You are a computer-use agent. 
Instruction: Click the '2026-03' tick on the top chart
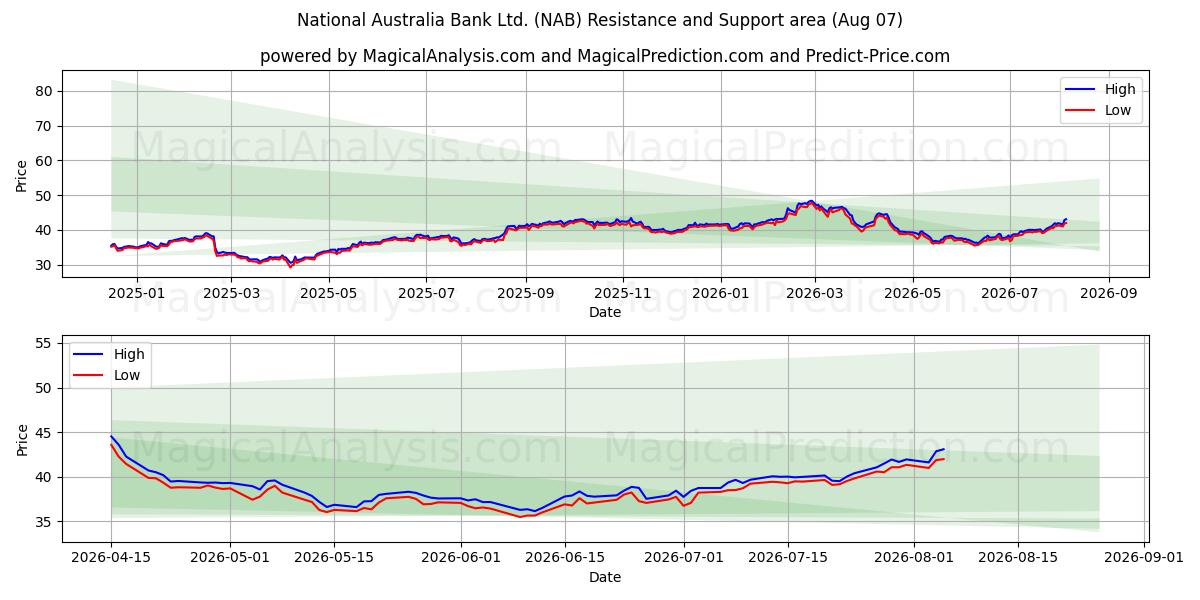click(x=814, y=294)
